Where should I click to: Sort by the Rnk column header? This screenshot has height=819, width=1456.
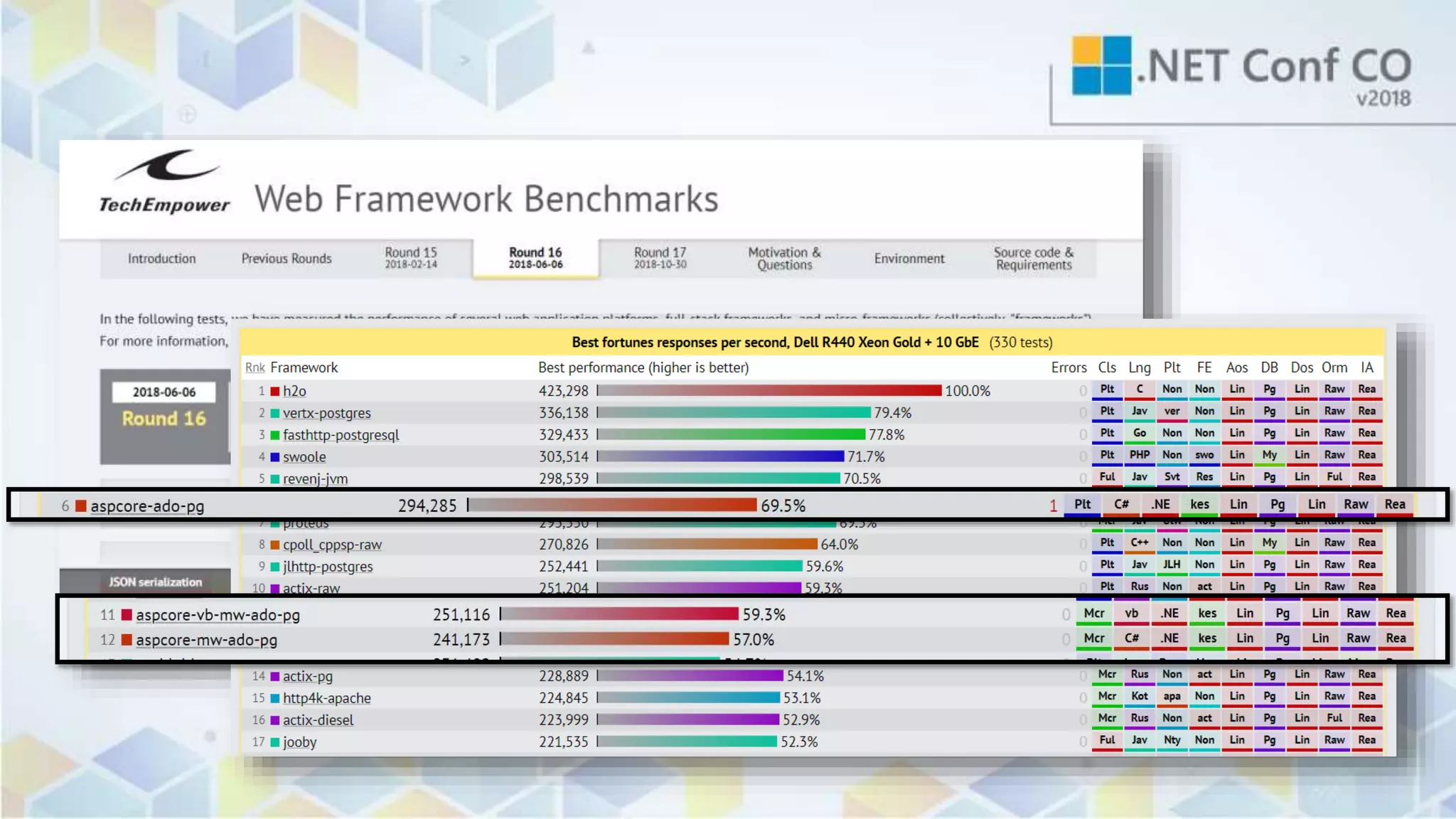tap(255, 368)
